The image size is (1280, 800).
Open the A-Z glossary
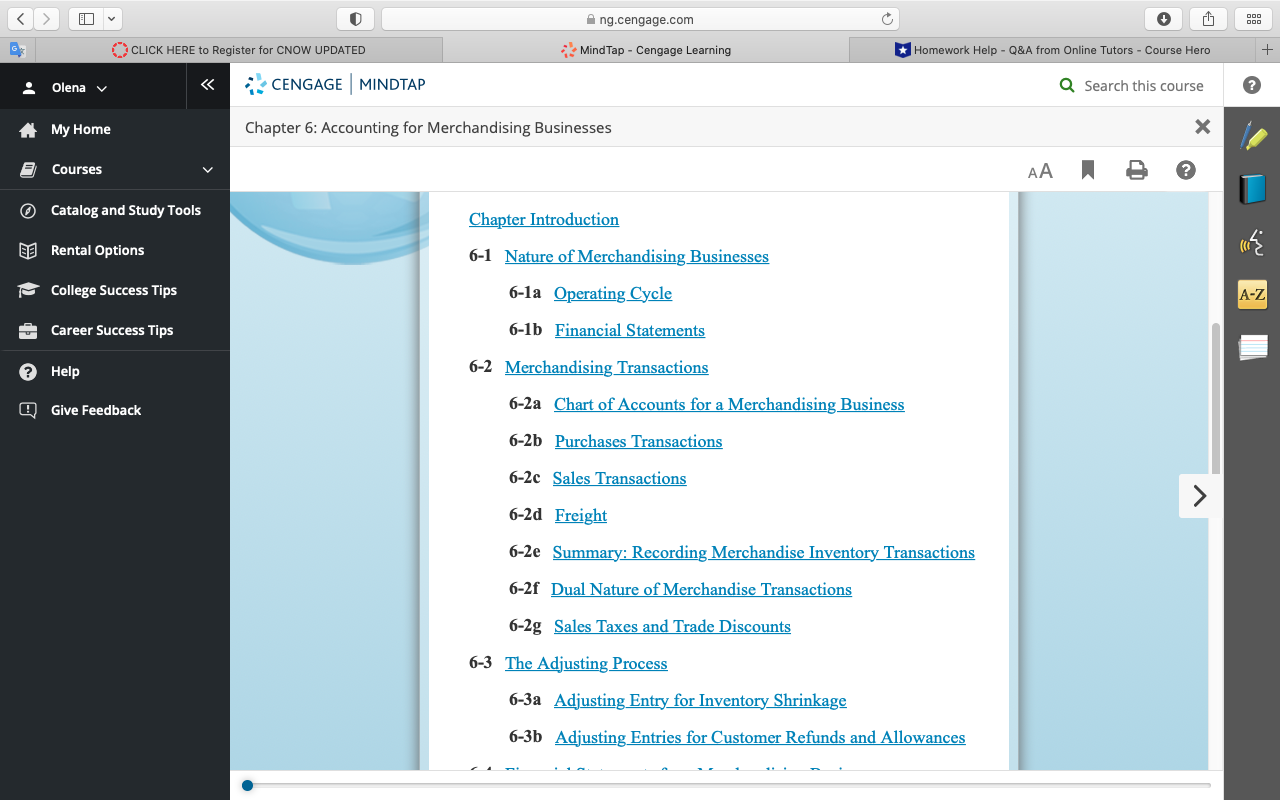pos(1253,295)
